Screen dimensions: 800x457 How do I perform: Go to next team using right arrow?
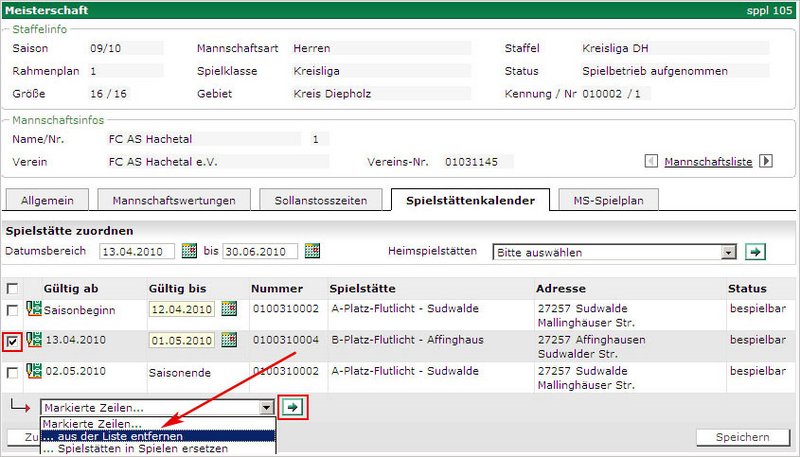(766, 161)
